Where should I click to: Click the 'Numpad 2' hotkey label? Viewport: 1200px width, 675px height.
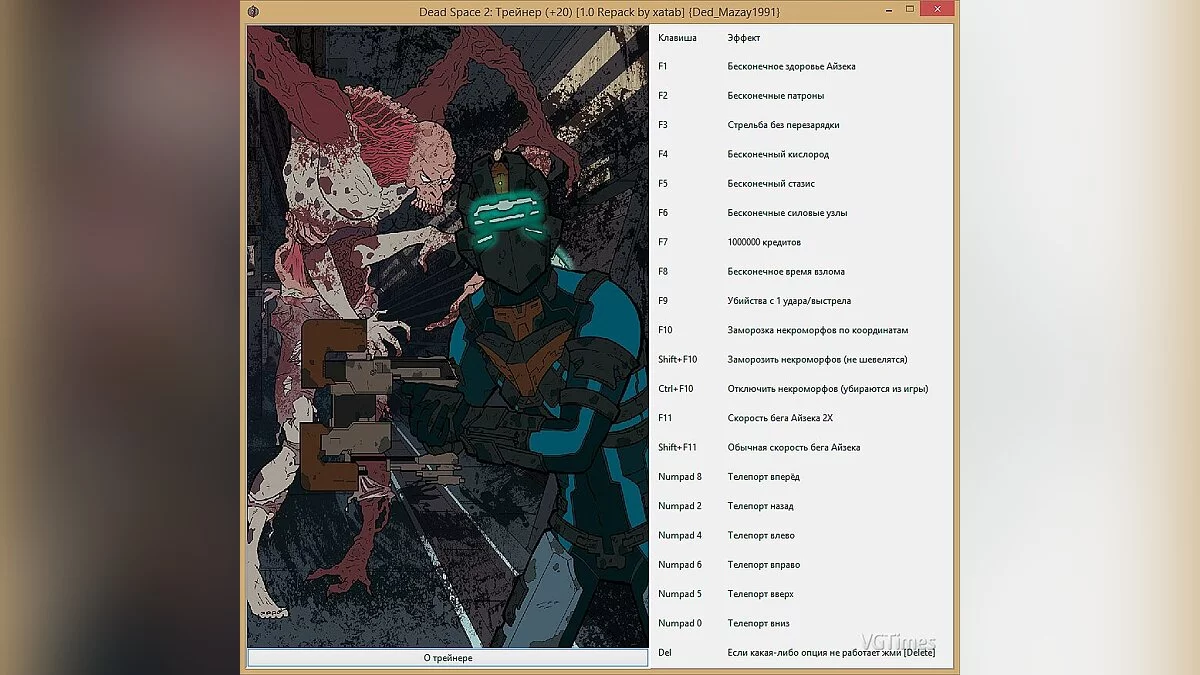coord(680,506)
